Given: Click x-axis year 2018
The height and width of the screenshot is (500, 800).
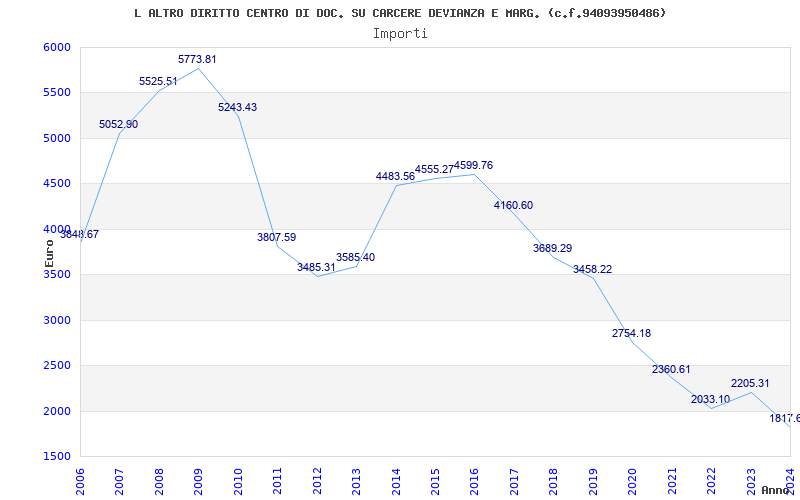Looking at the screenshot, I should pyautogui.click(x=554, y=481).
